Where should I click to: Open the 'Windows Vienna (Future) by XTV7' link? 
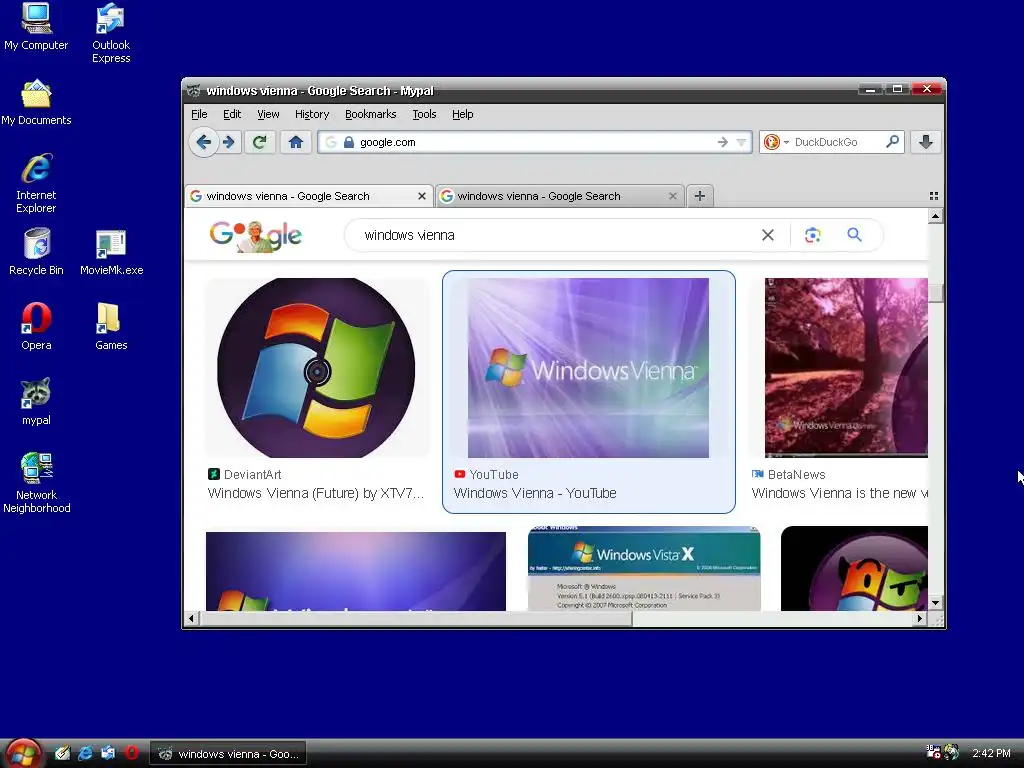click(x=315, y=493)
